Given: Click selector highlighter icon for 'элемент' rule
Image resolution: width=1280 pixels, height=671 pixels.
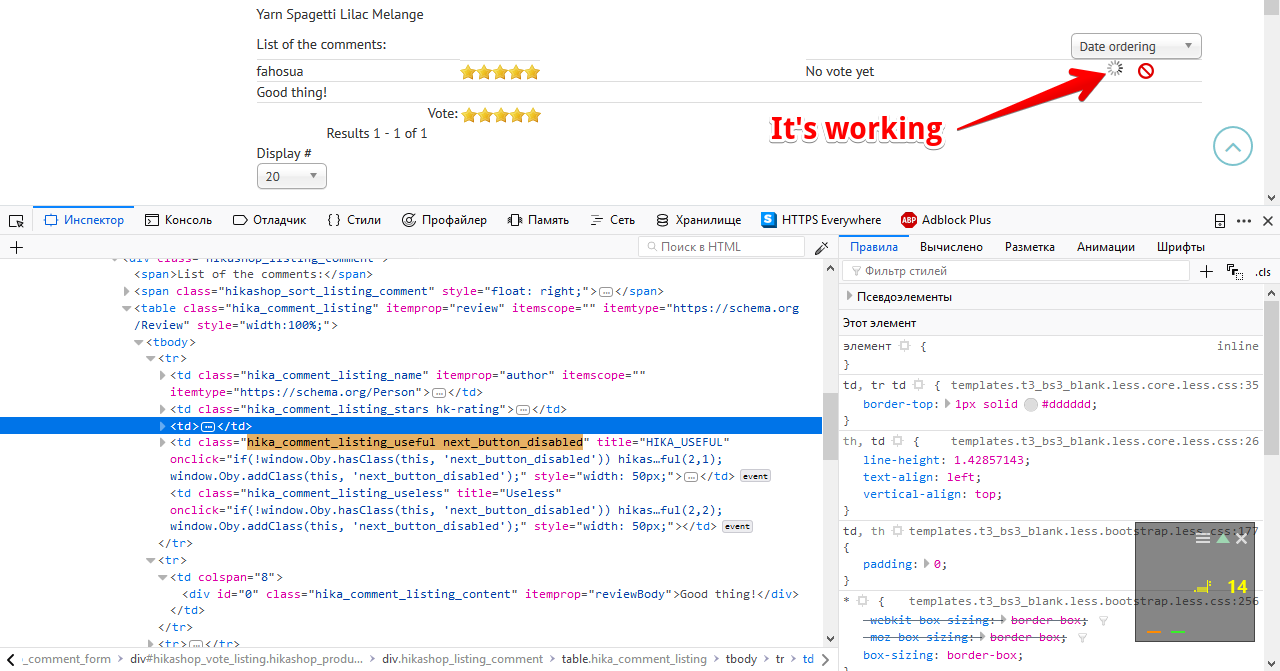Looking at the screenshot, I should [905, 346].
